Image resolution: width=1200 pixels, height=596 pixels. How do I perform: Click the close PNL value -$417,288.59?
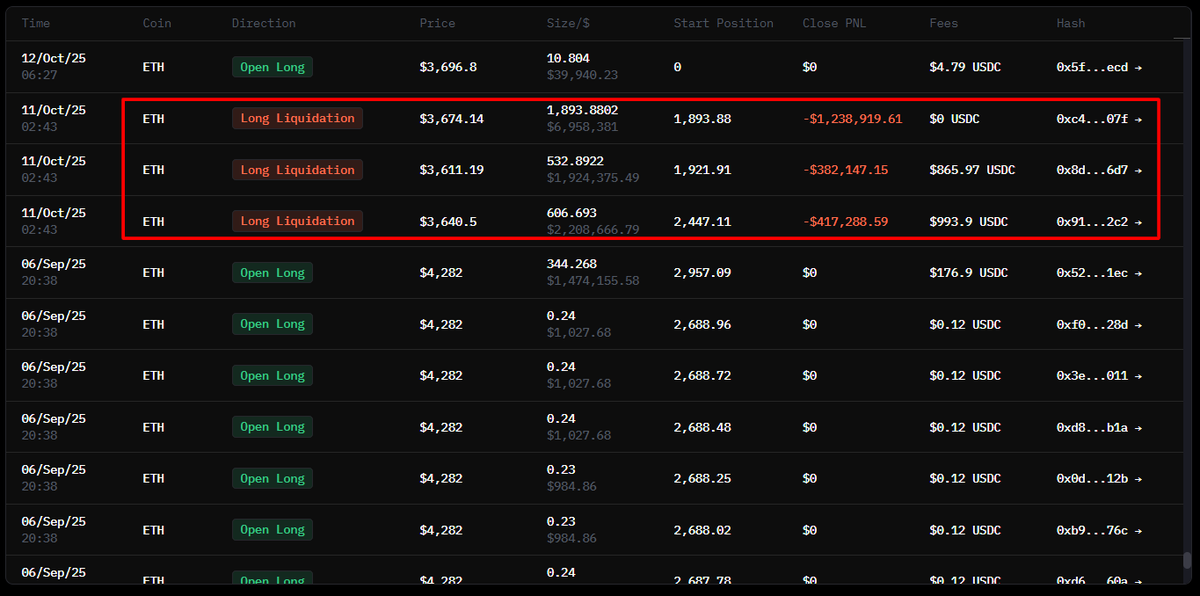click(845, 222)
